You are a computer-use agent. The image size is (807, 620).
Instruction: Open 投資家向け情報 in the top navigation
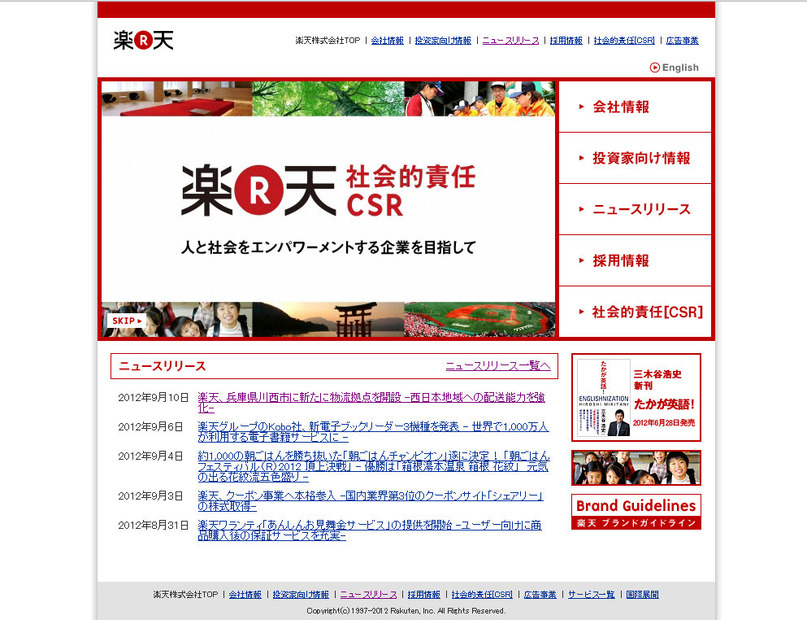[443, 41]
